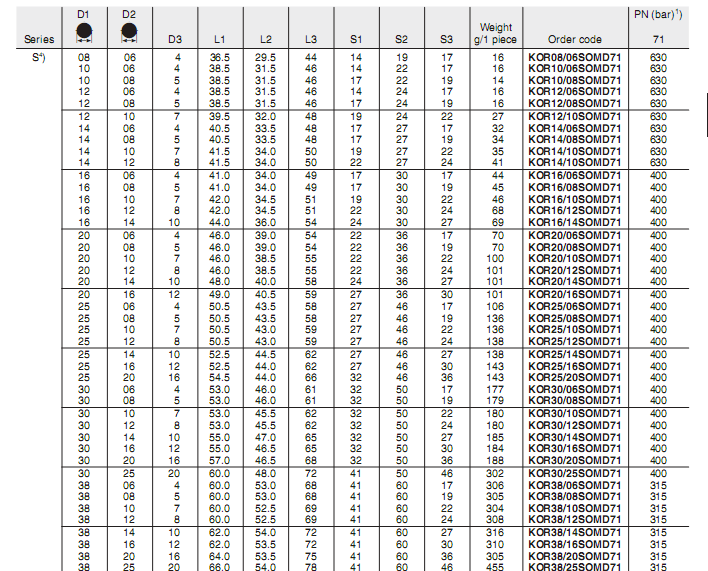Click the weight value 455
Viewport: 708px width, 571px height.
[x=498, y=566]
